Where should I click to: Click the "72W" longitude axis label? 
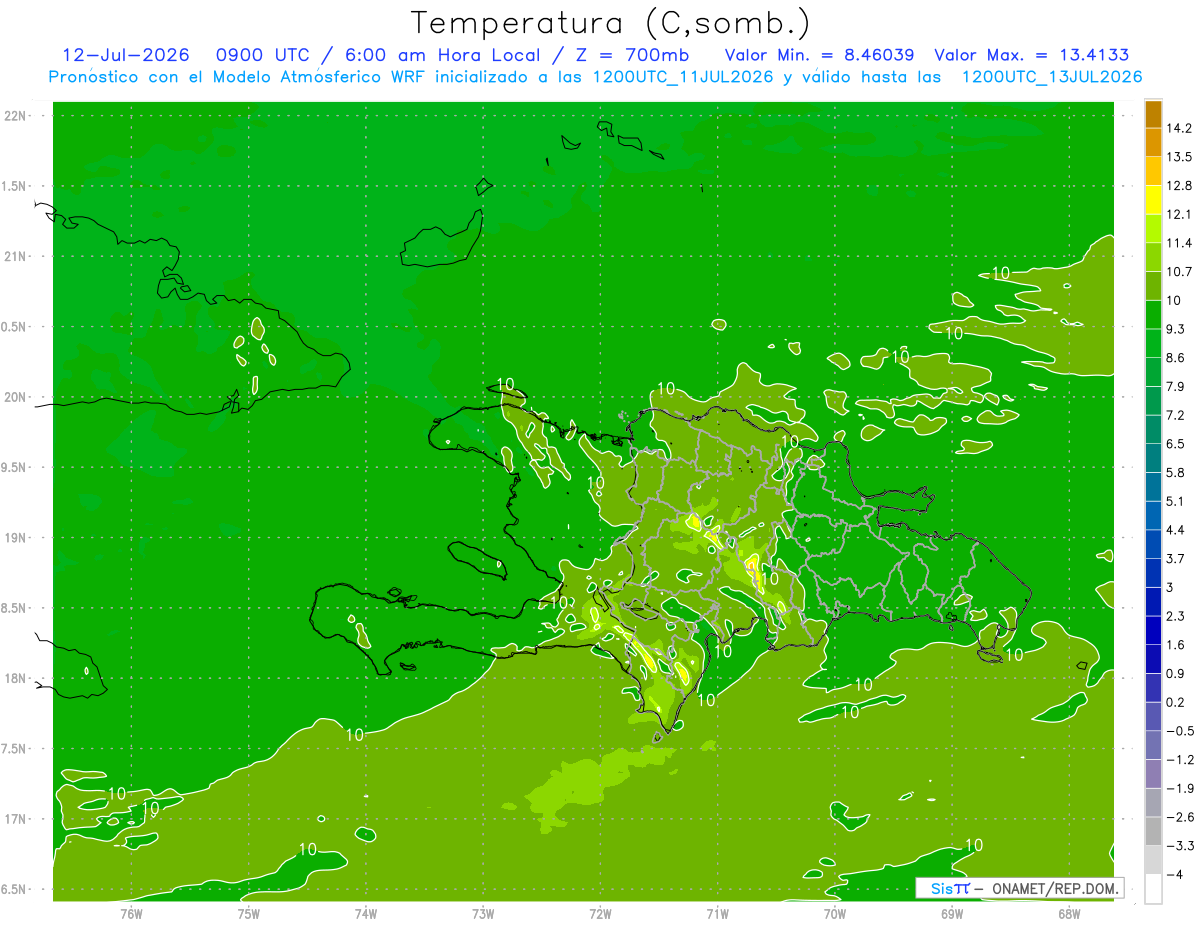600,914
